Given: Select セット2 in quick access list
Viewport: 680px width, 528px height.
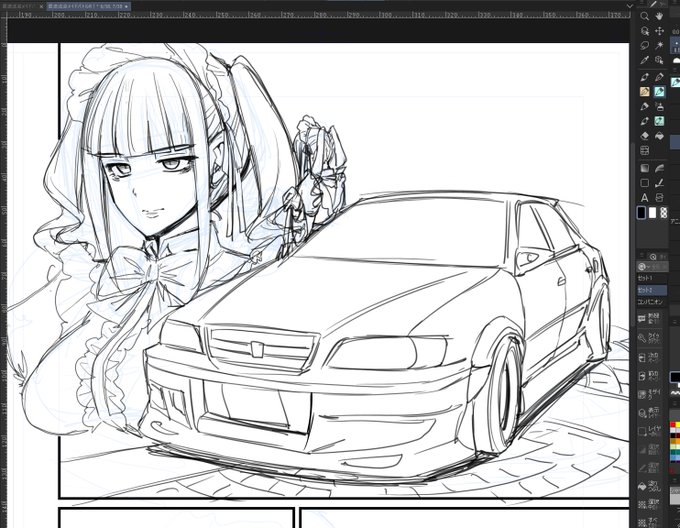Looking at the screenshot, I should [651, 290].
